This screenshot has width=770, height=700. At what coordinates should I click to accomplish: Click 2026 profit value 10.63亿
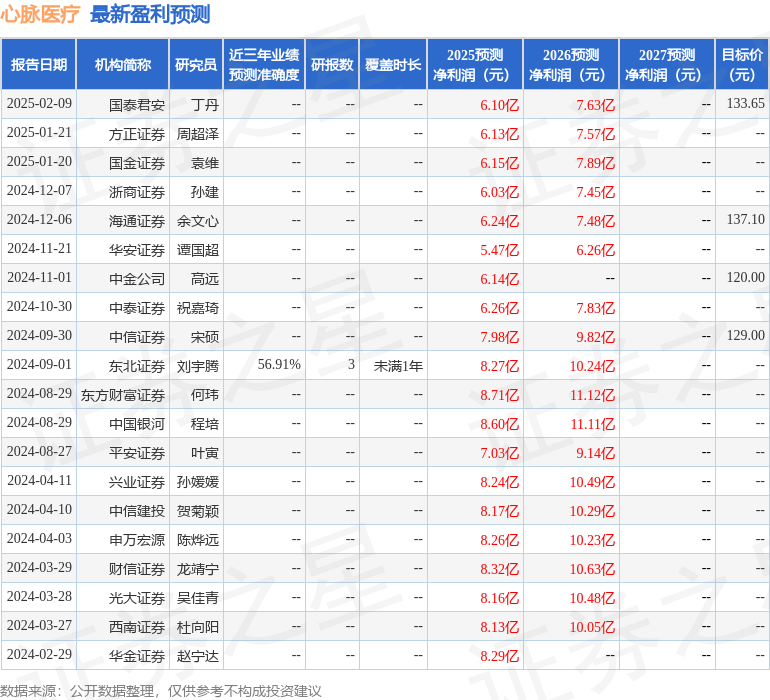(592, 569)
